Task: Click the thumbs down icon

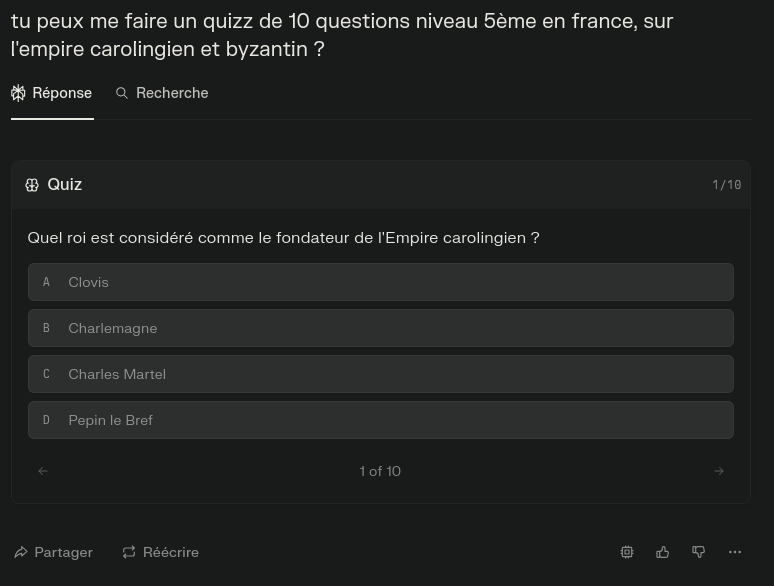Action: [x=699, y=552]
